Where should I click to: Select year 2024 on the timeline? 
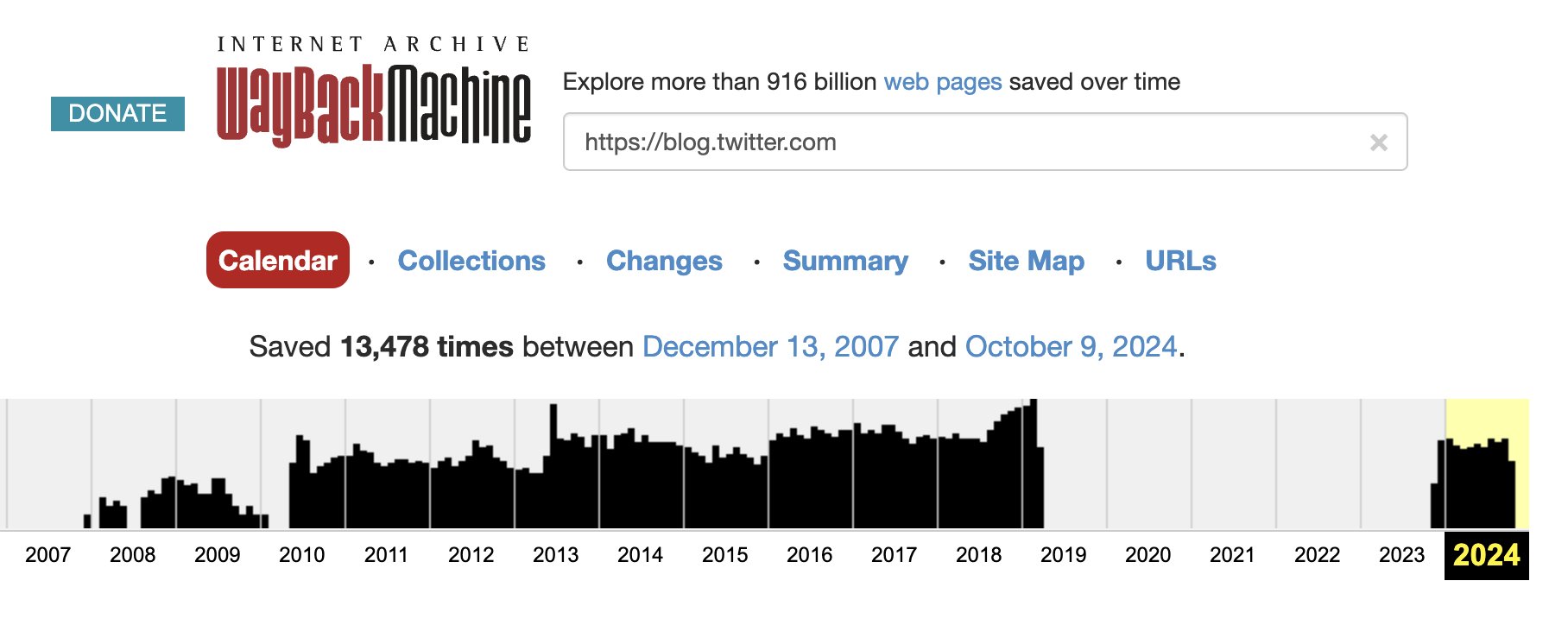pyautogui.click(x=1486, y=555)
